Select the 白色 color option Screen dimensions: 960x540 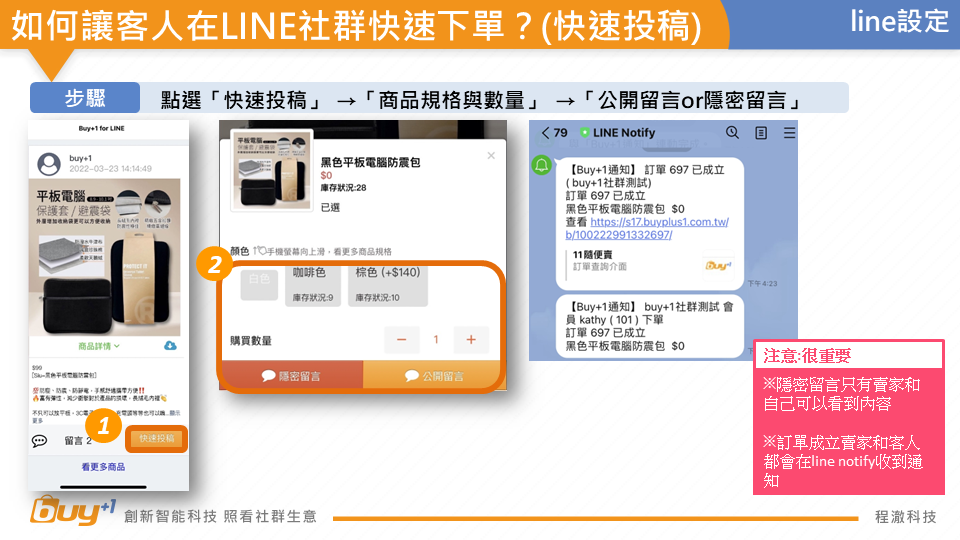pyautogui.click(x=259, y=284)
